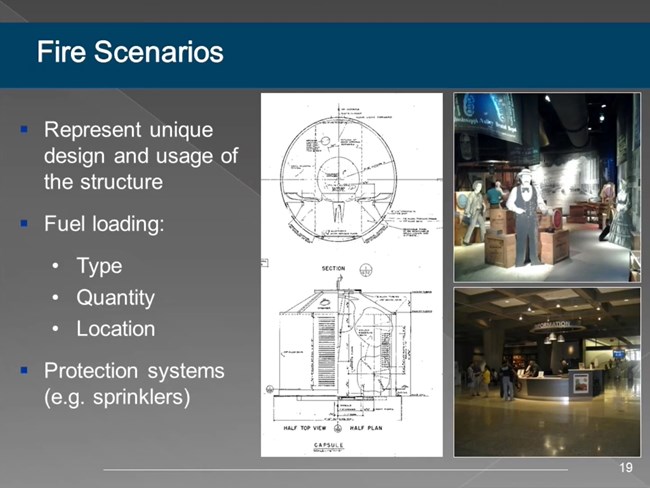Image resolution: width=650 pixels, height=488 pixels.
Task: Click the round bullet before Location
Action: coord(54,329)
